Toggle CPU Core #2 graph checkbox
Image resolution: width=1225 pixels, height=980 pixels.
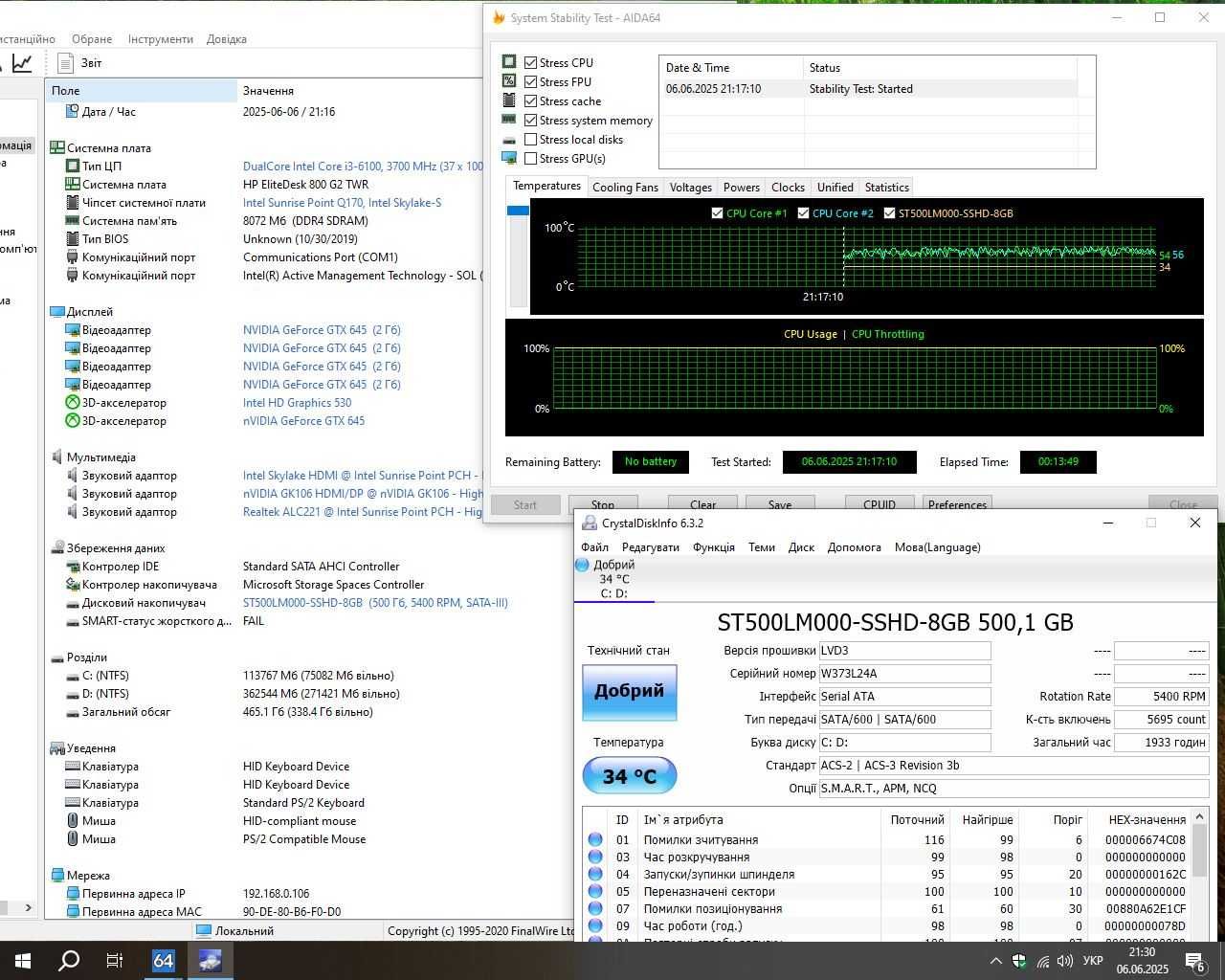tap(803, 213)
